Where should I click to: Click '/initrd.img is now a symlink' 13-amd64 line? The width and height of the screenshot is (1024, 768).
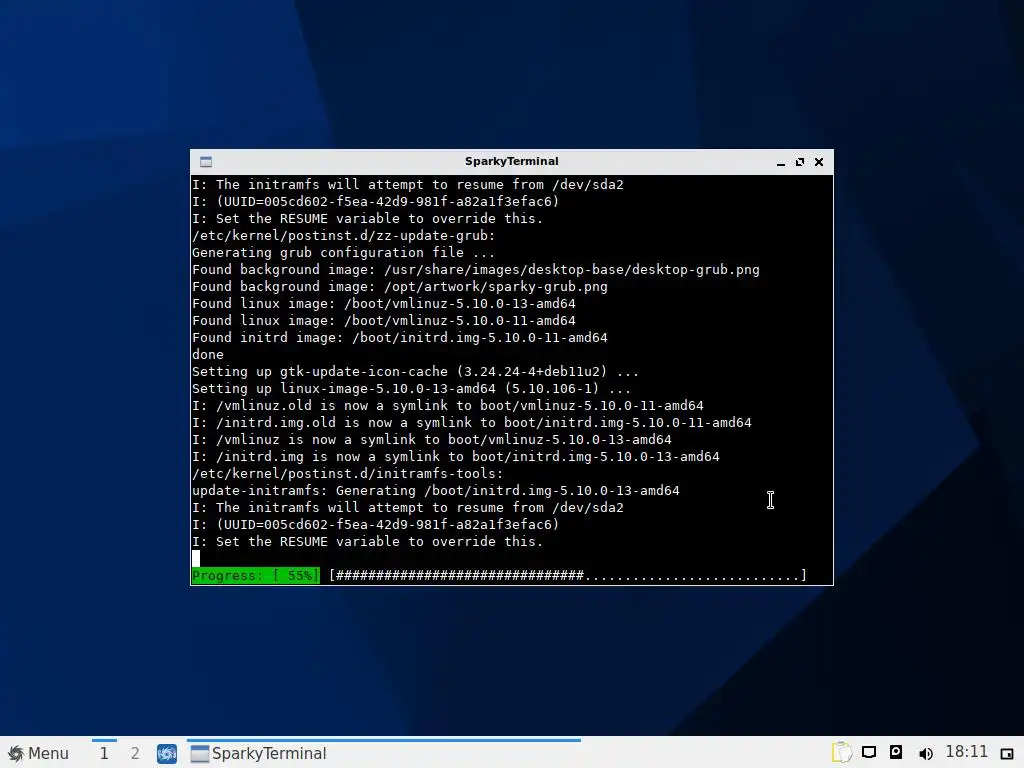pos(456,456)
